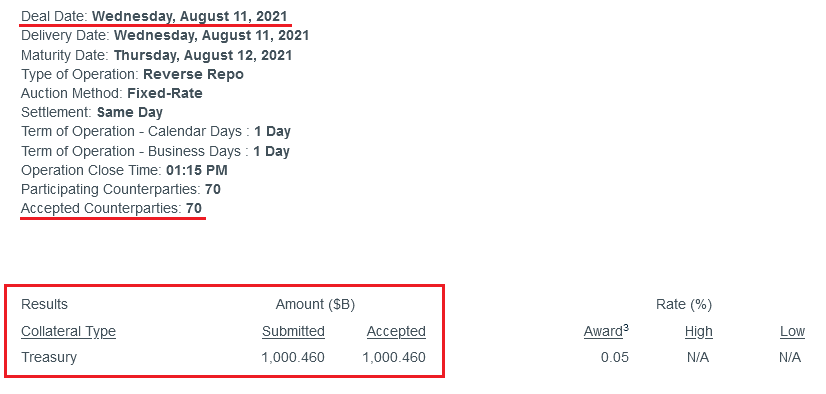Screen dimensions: 826x394
Task: Click the Reverse Repo operation type
Action: (x=193, y=74)
